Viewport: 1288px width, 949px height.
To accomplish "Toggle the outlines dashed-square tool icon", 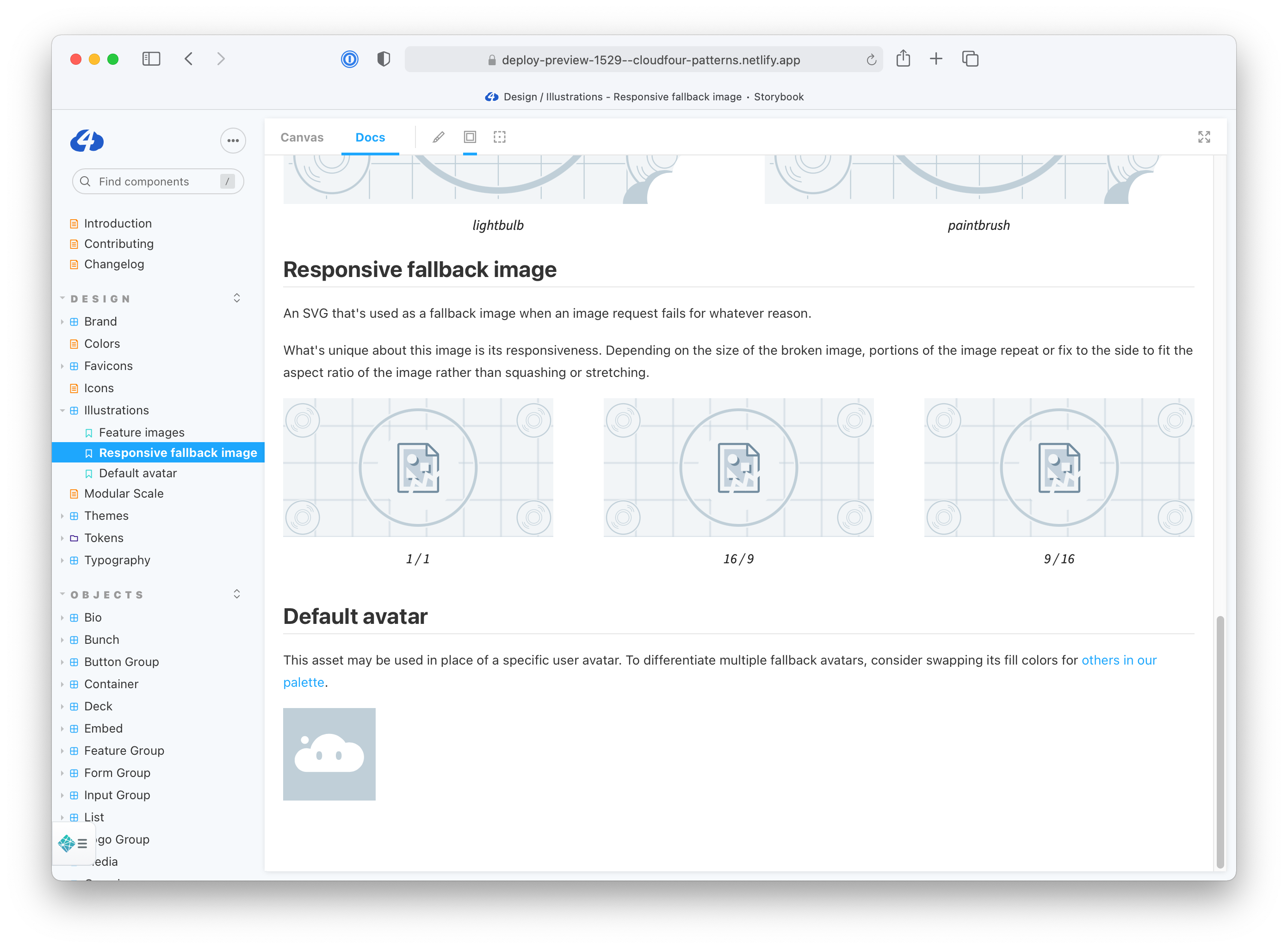I will [500, 137].
